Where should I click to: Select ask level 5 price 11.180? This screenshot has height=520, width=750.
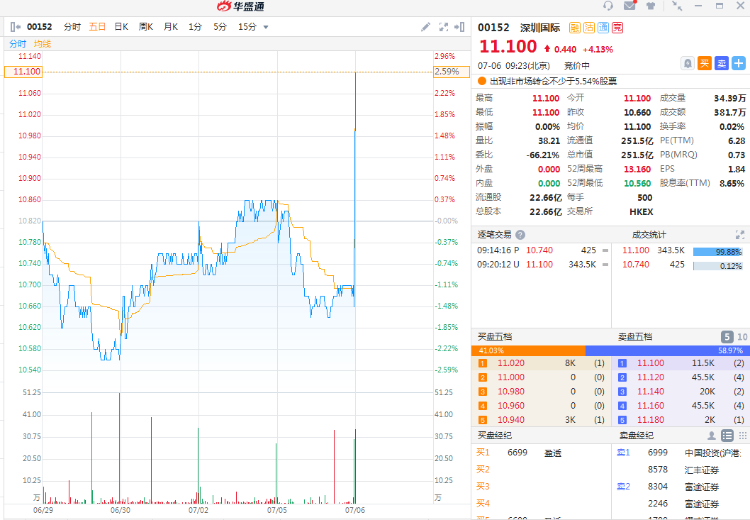651,420
